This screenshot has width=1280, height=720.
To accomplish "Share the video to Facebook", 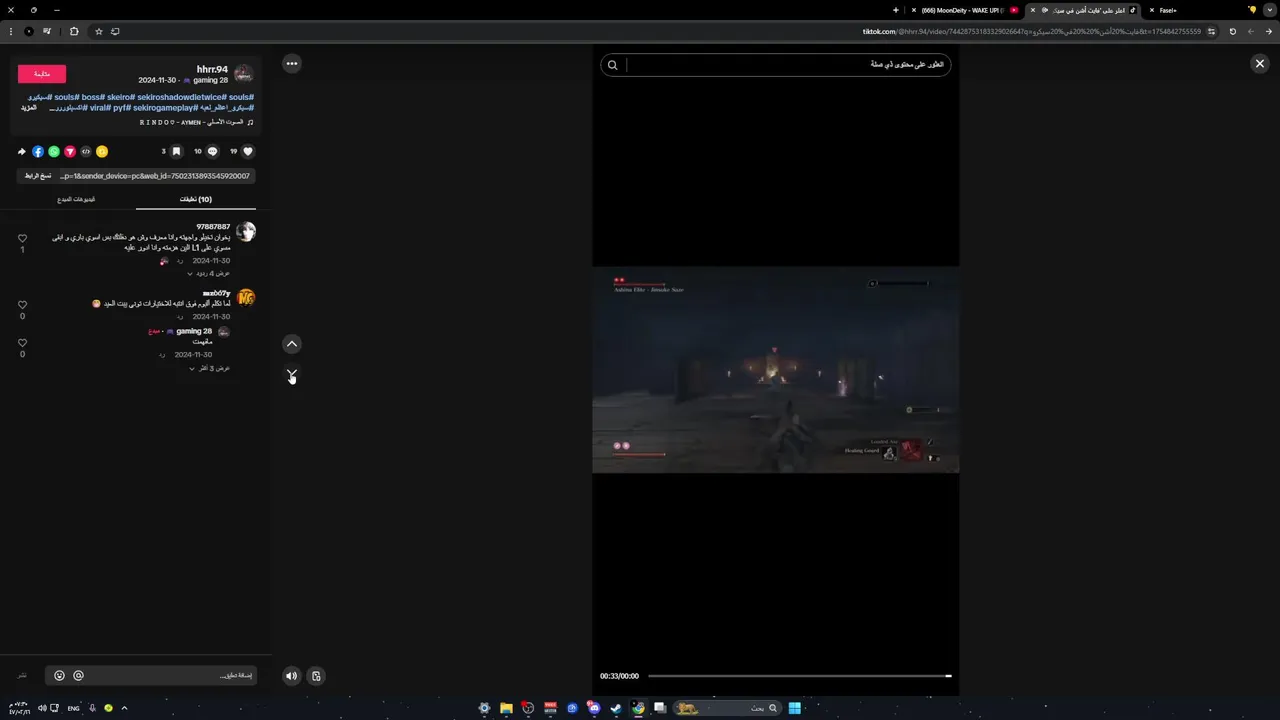I will click(x=38, y=152).
